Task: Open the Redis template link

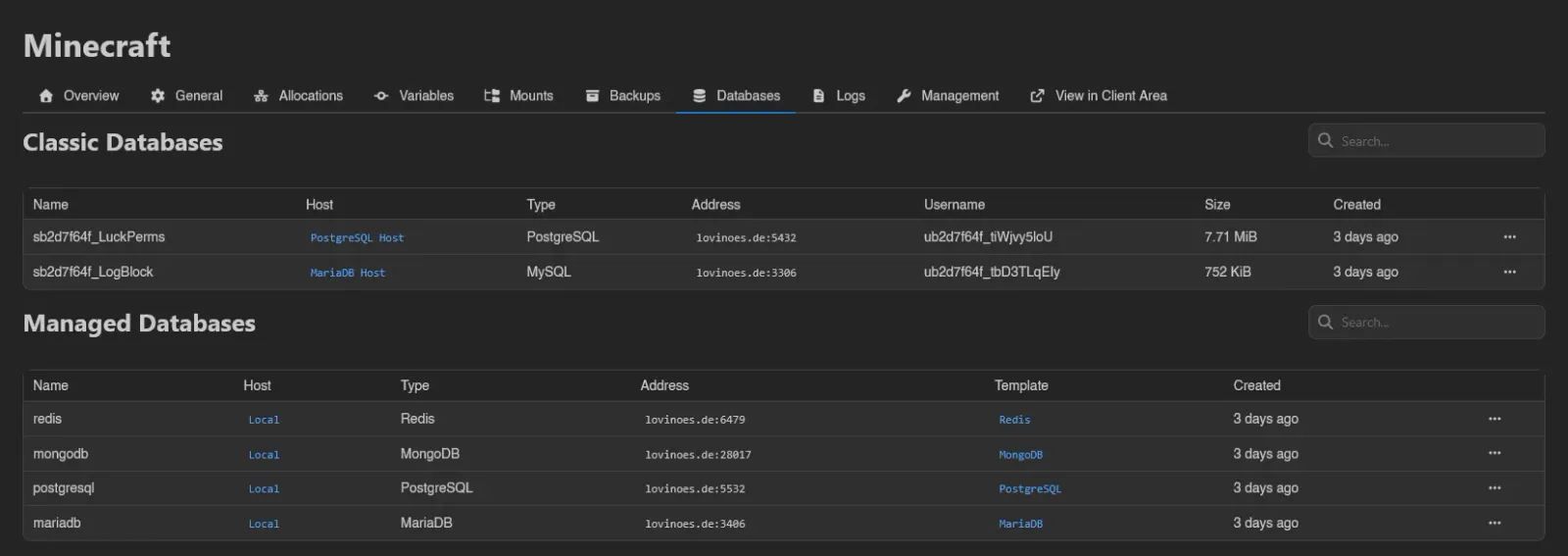Action: 1014,420
